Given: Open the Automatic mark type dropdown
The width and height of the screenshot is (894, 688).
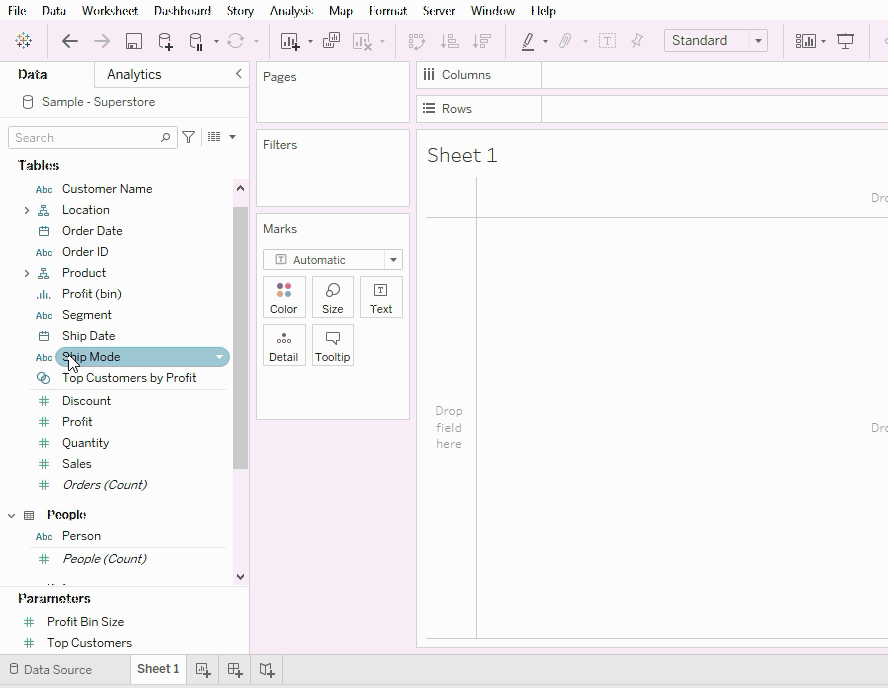Looking at the screenshot, I should pyautogui.click(x=393, y=260).
